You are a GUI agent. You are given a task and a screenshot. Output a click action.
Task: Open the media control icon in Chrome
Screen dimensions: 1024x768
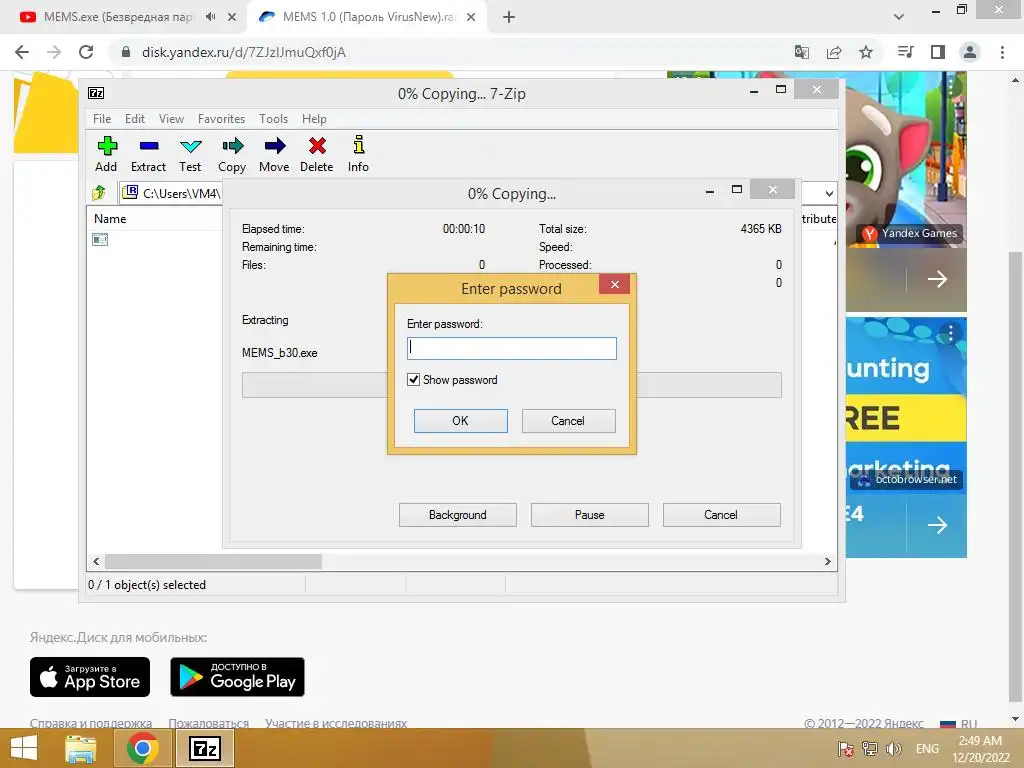coord(905,52)
